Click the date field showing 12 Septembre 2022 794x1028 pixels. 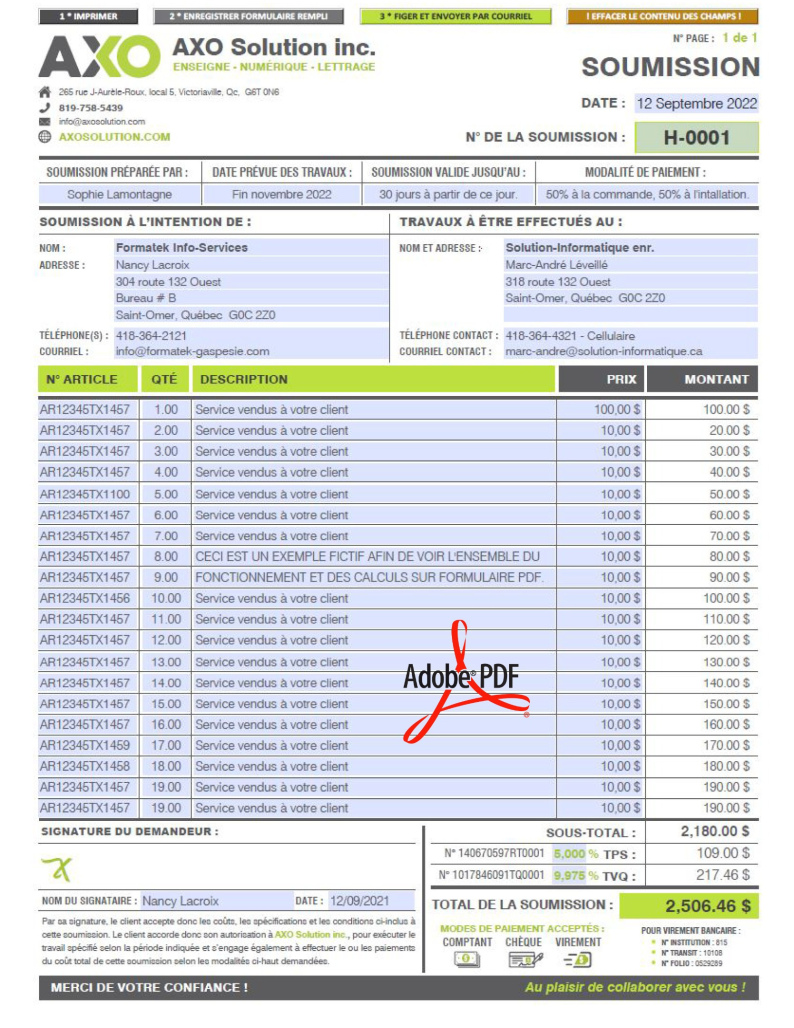(x=696, y=103)
